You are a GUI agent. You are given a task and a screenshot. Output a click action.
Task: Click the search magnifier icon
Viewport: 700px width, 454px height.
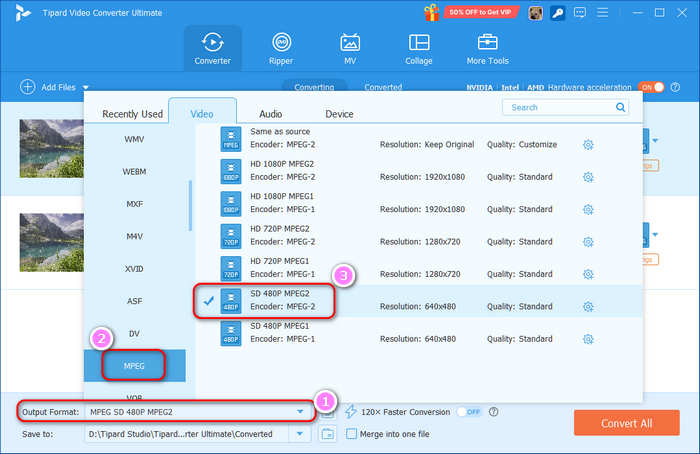click(x=620, y=107)
